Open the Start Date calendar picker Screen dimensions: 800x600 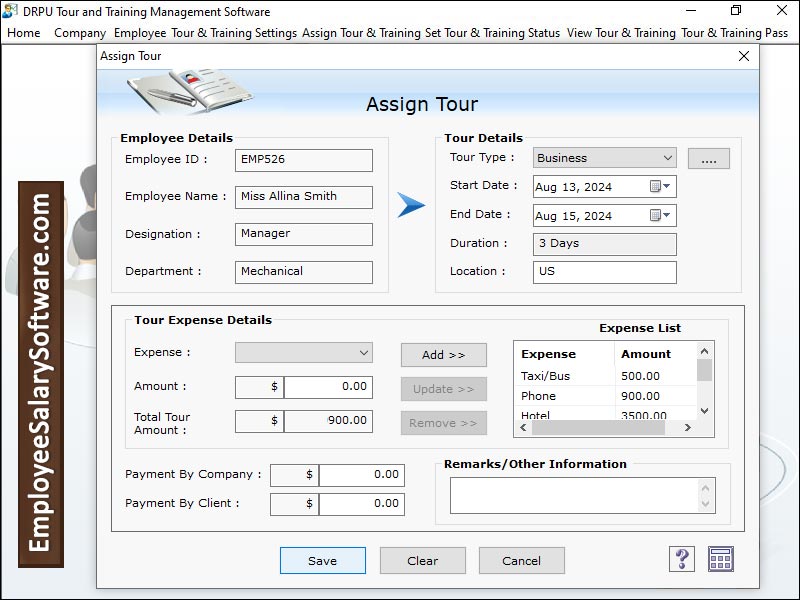coord(661,187)
